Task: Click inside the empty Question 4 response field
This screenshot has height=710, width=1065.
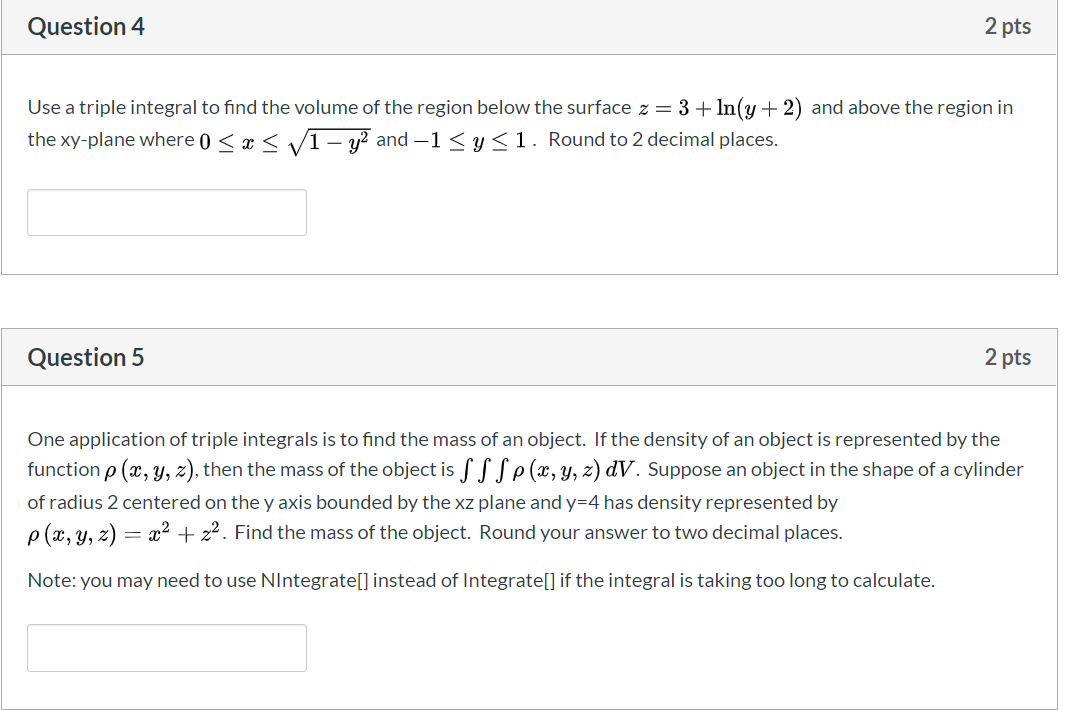Action: [x=166, y=212]
